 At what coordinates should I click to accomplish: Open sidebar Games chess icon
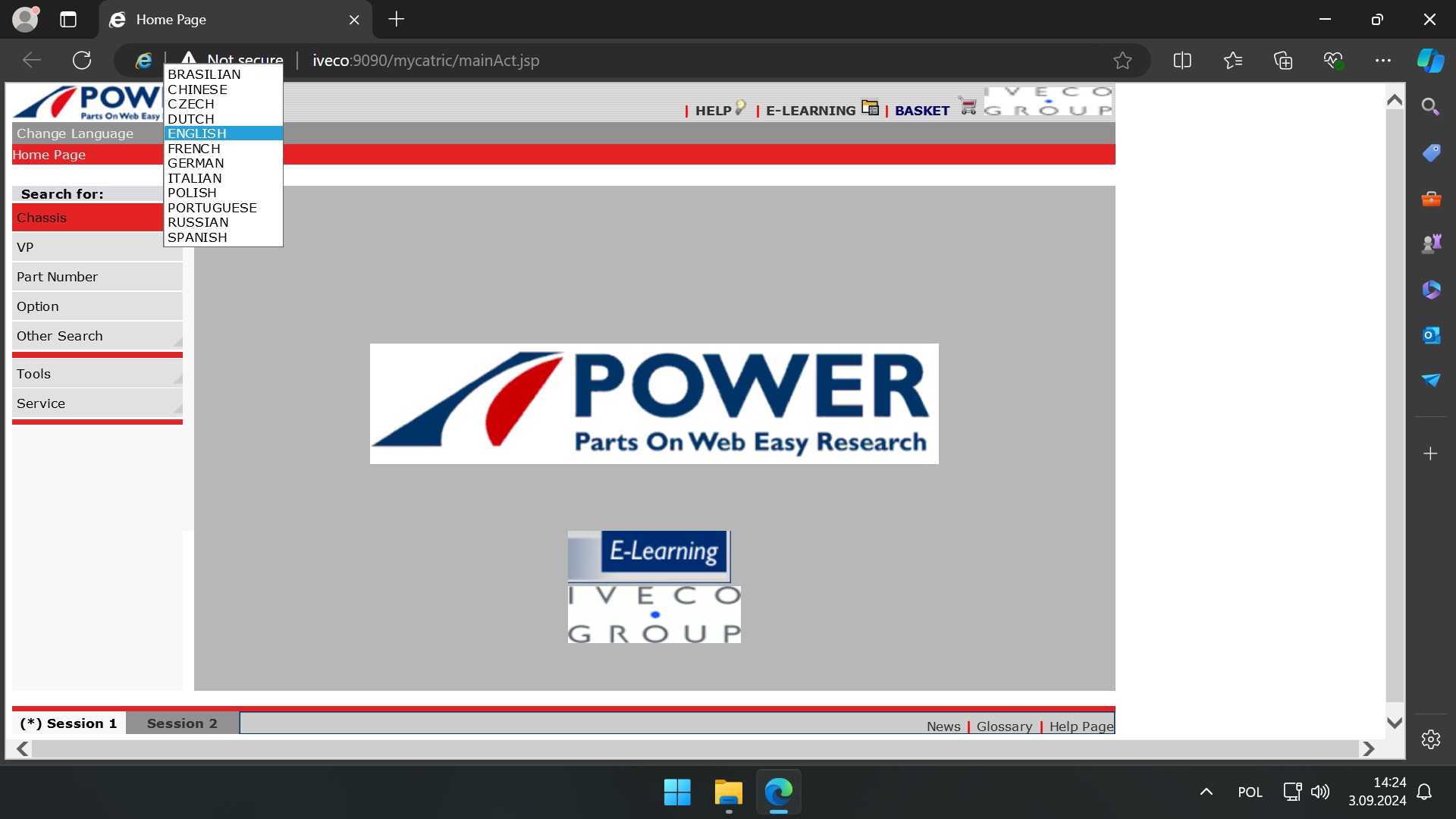tap(1431, 243)
